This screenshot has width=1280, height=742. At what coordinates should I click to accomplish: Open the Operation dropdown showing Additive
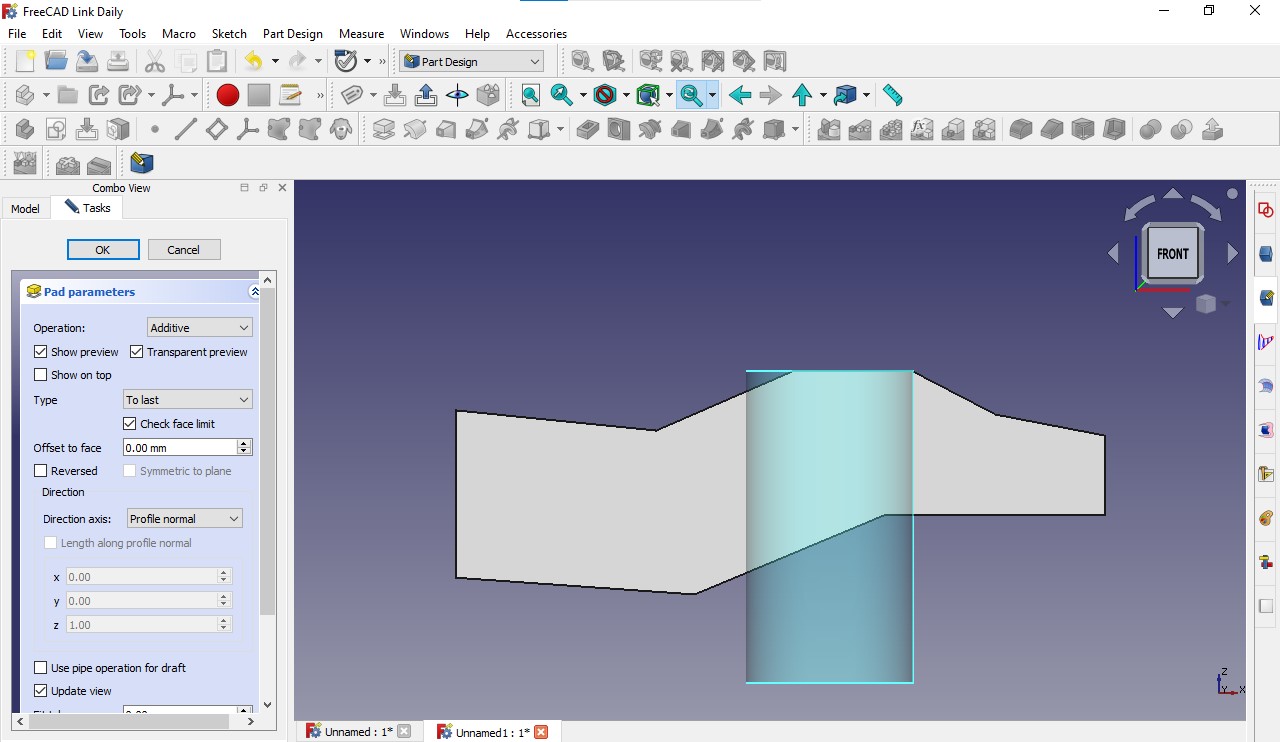[198, 327]
